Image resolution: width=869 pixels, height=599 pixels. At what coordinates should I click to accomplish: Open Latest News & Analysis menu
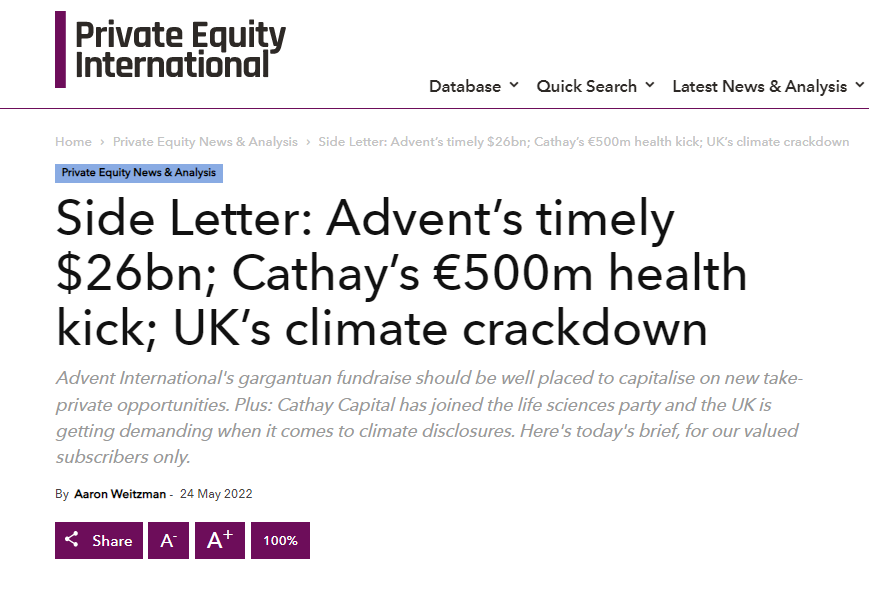coord(760,86)
